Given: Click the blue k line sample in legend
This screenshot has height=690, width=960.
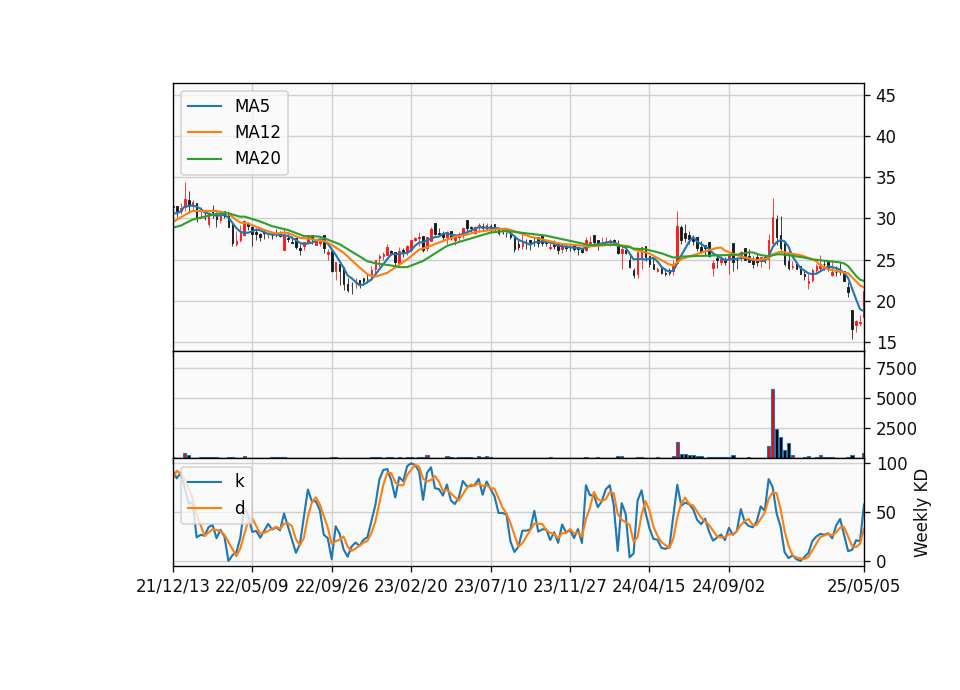Looking at the screenshot, I should [204, 482].
